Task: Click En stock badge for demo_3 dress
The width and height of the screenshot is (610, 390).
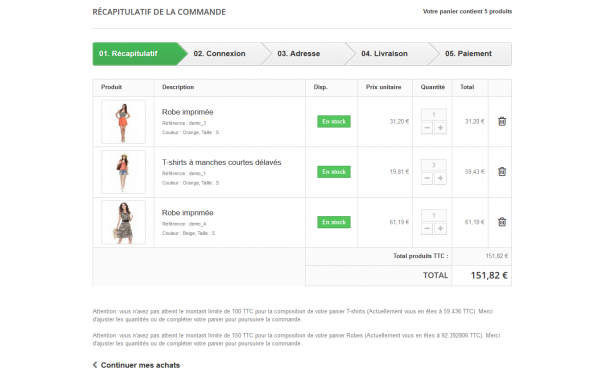Action: click(334, 121)
